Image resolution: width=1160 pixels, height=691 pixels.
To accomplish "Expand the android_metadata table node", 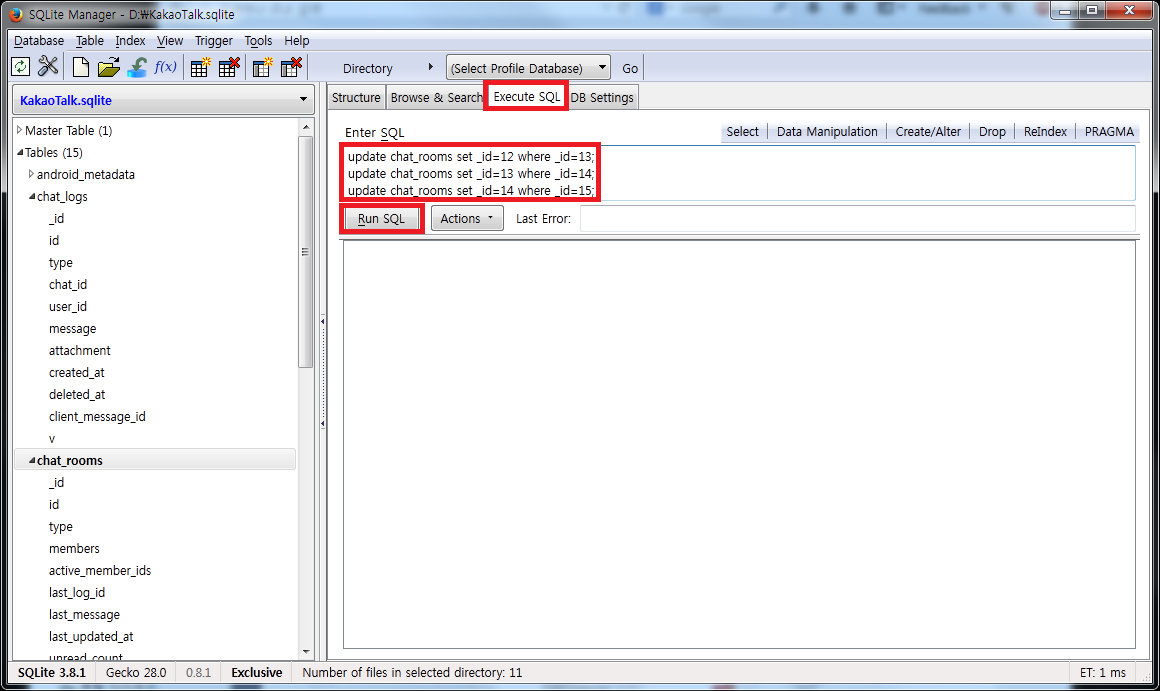I will click(31, 174).
